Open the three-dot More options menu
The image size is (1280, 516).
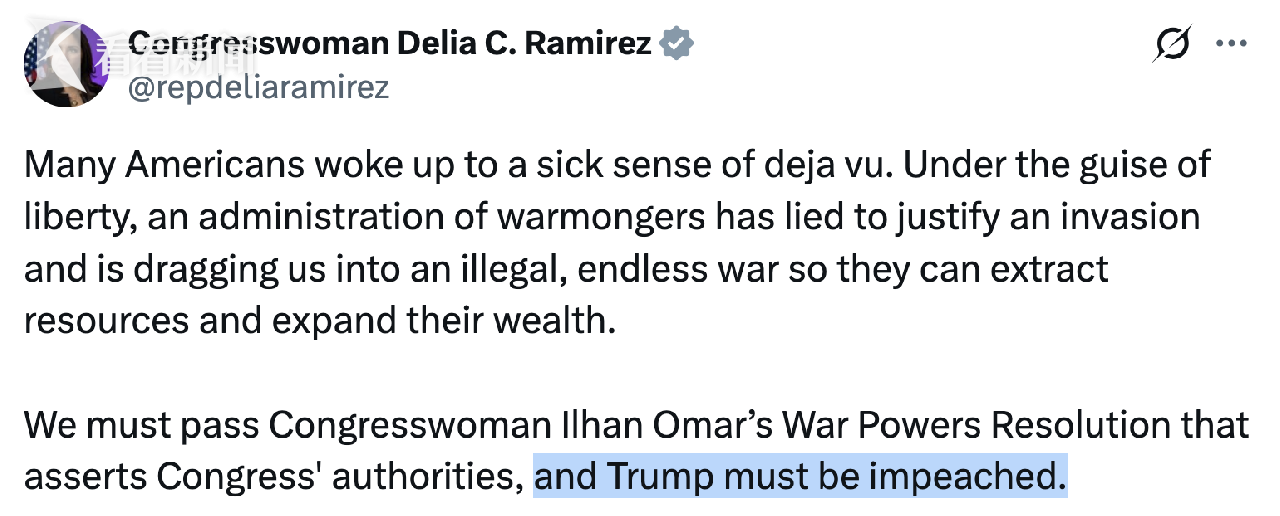pyautogui.click(x=1229, y=44)
